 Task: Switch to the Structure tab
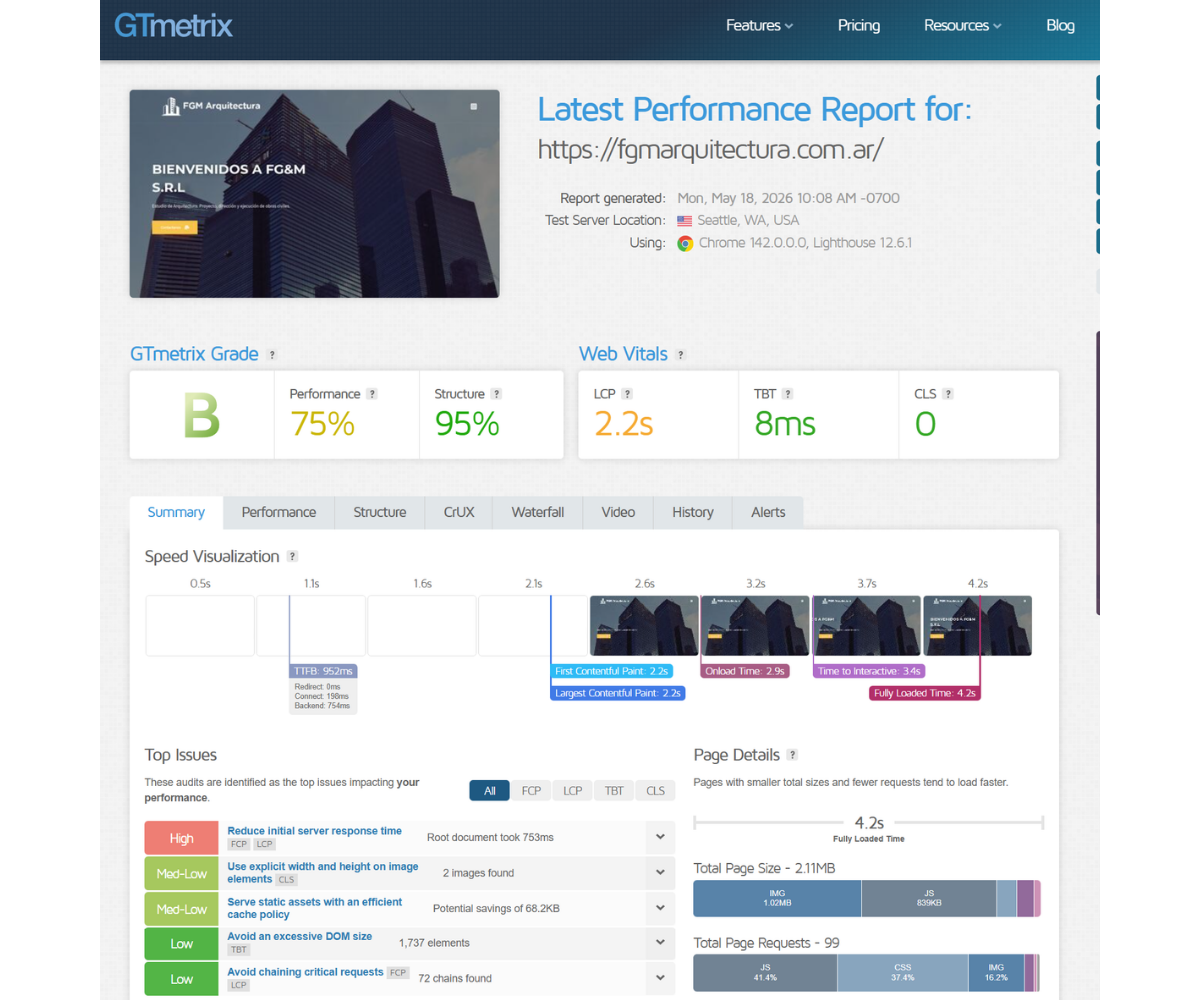[x=380, y=512]
